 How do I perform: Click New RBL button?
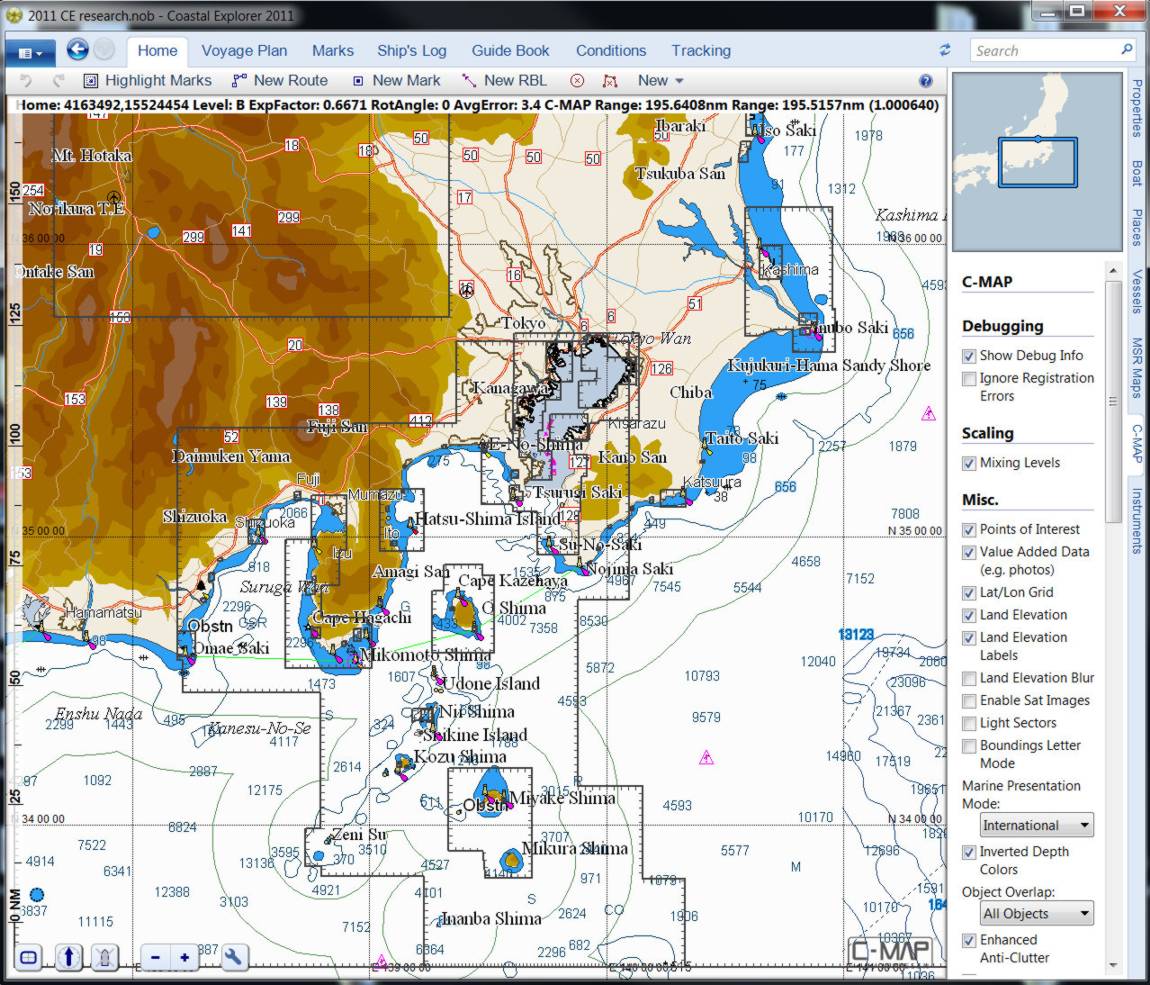coord(505,81)
